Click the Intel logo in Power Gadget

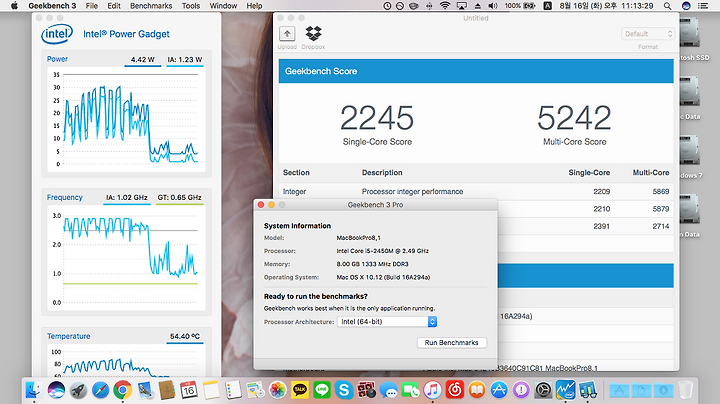click(x=57, y=34)
